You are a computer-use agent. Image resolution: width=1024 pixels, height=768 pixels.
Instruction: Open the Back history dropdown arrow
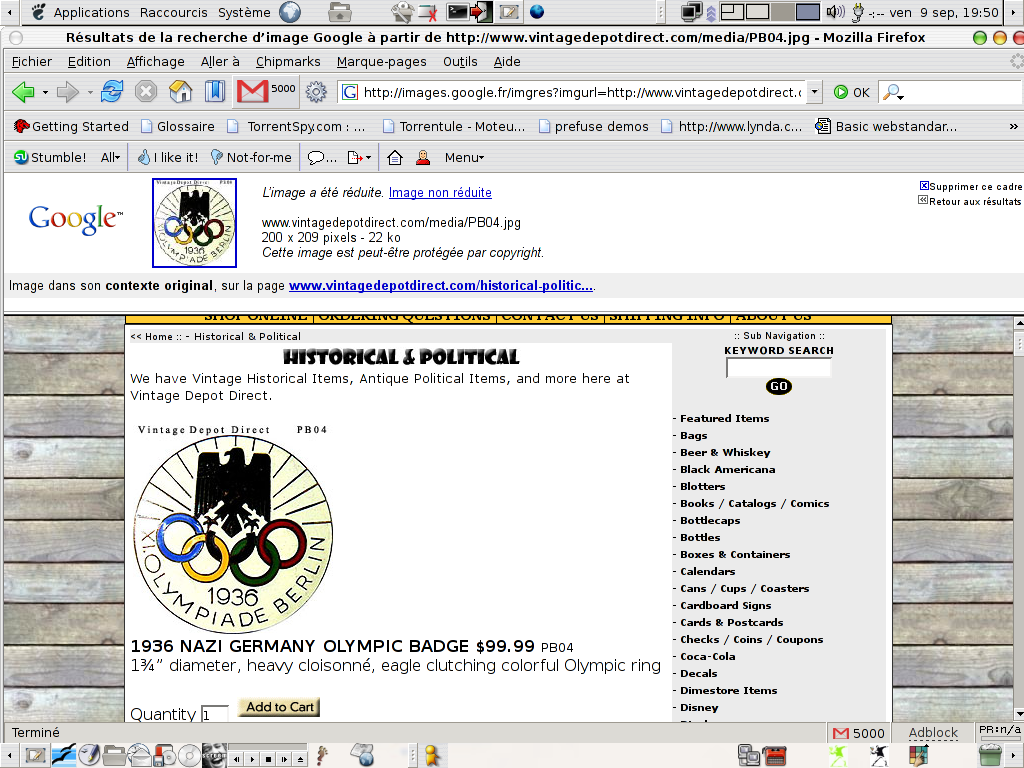(x=45, y=93)
